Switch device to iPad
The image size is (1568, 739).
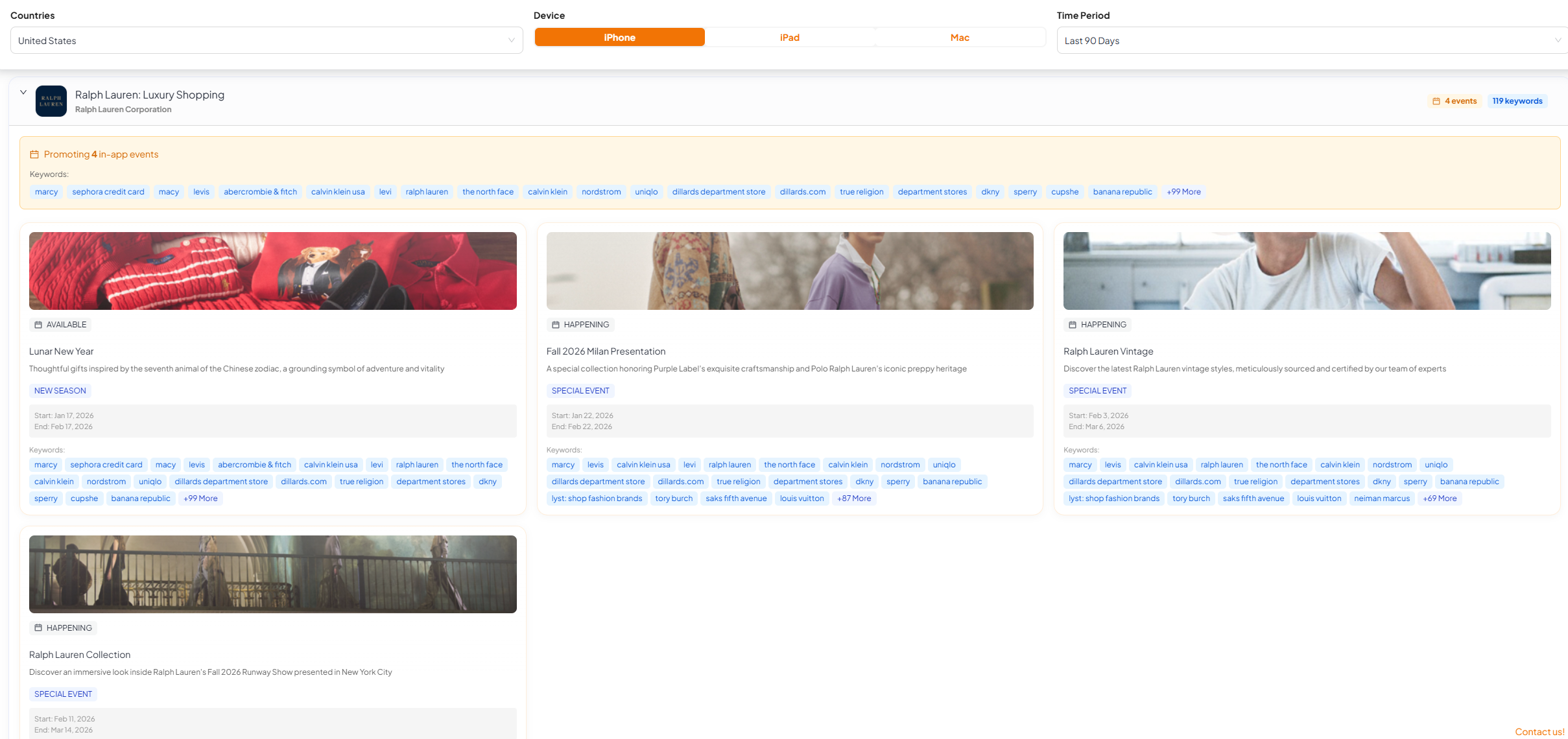coord(789,38)
